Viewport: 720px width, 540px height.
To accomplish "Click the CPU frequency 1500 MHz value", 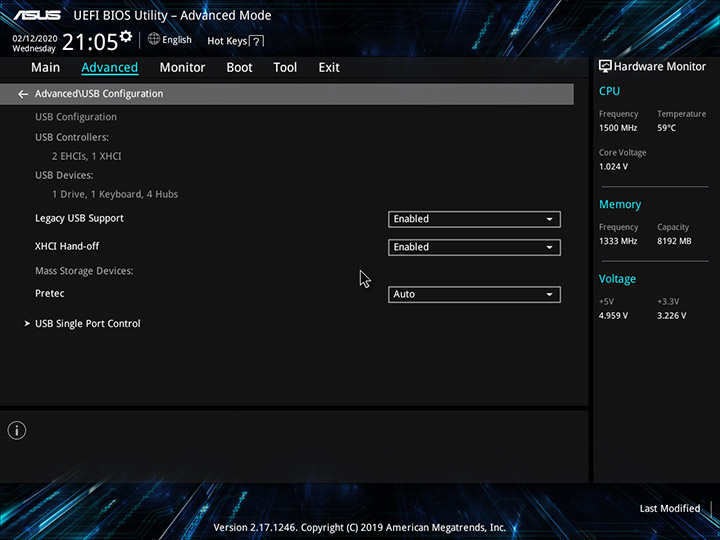I will pyautogui.click(x=618, y=128).
